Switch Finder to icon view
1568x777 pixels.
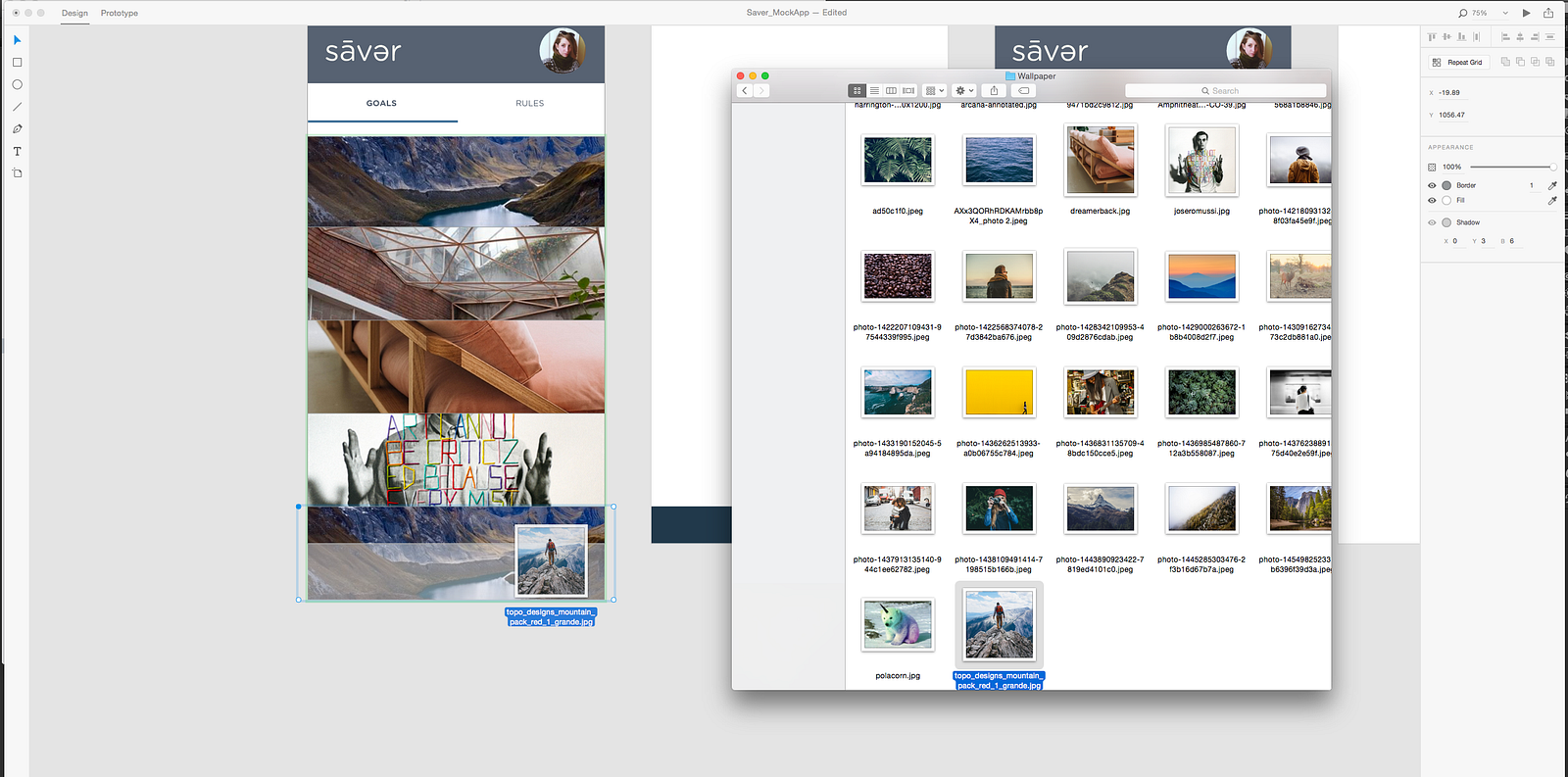(857, 91)
